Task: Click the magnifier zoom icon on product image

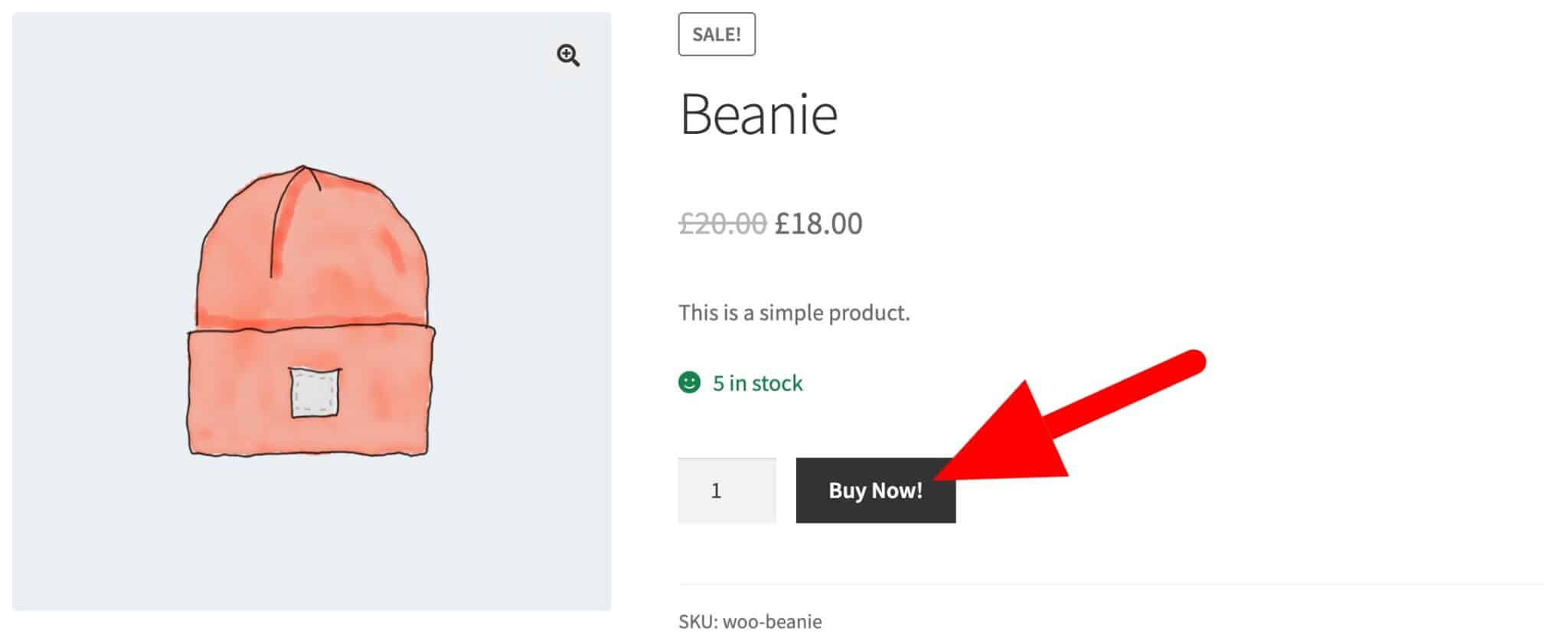Action: click(x=568, y=55)
